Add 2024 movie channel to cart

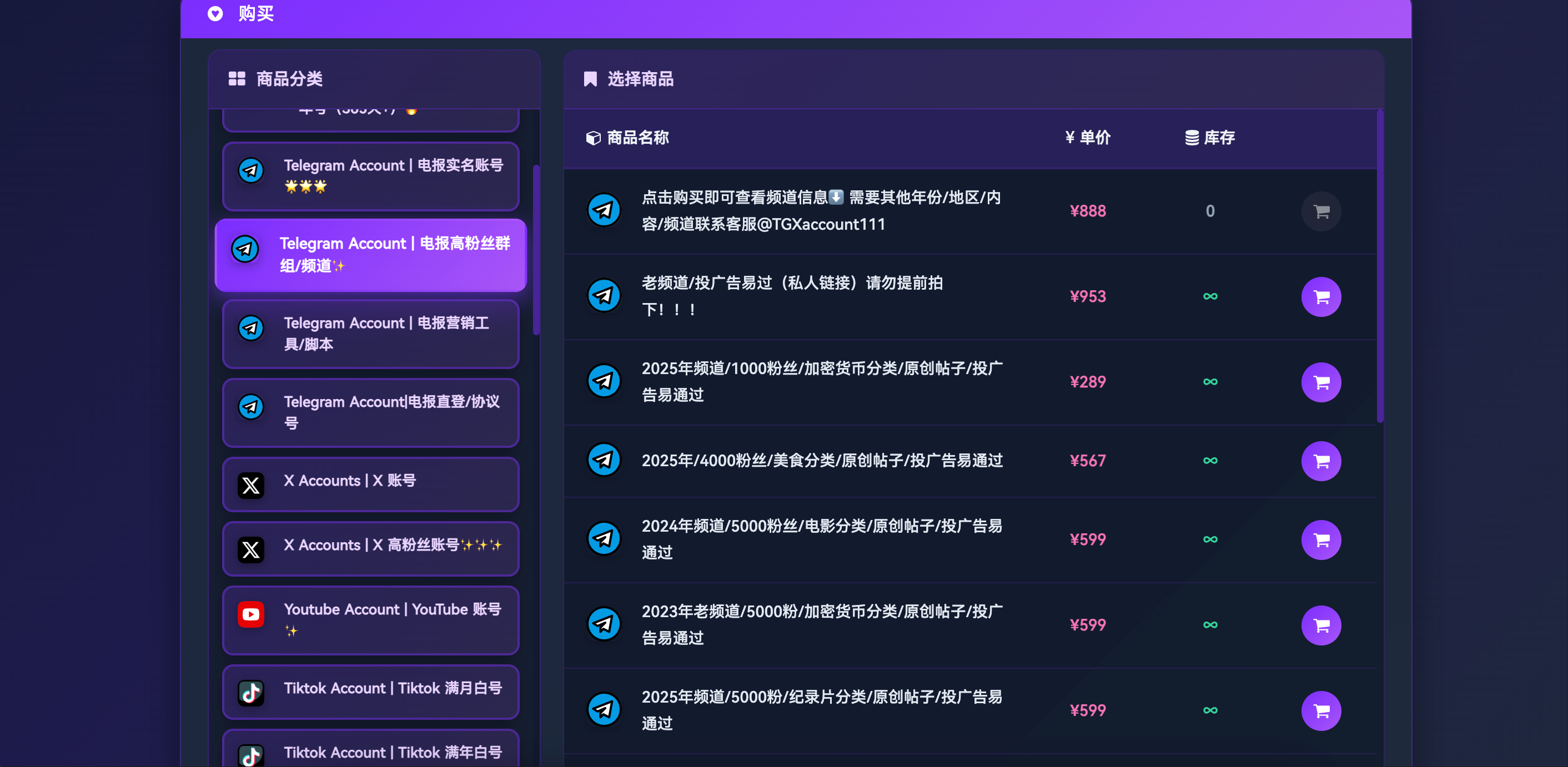pyautogui.click(x=1320, y=539)
